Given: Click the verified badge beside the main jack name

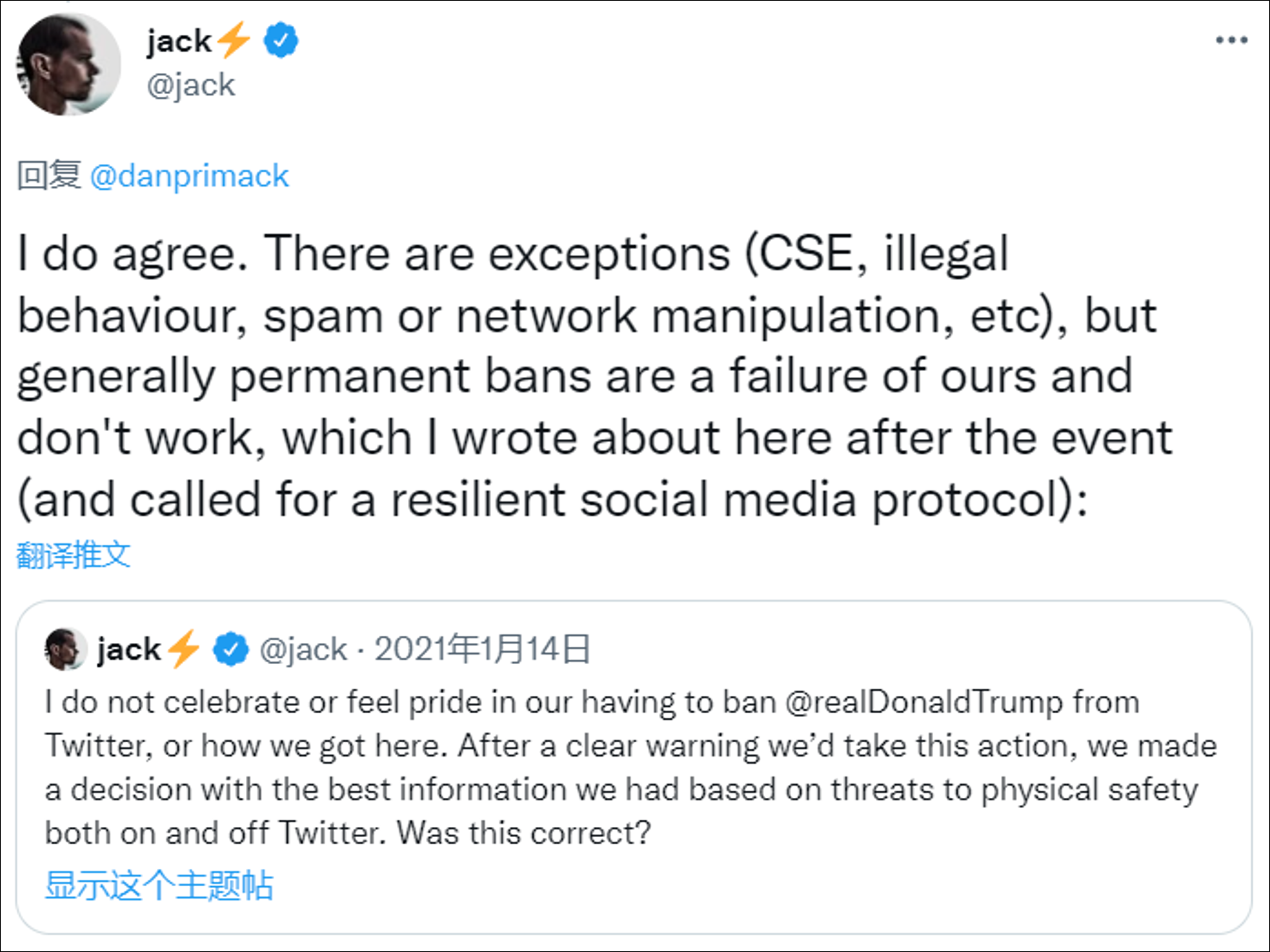Looking at the screenshot, I should coord(281,41).
